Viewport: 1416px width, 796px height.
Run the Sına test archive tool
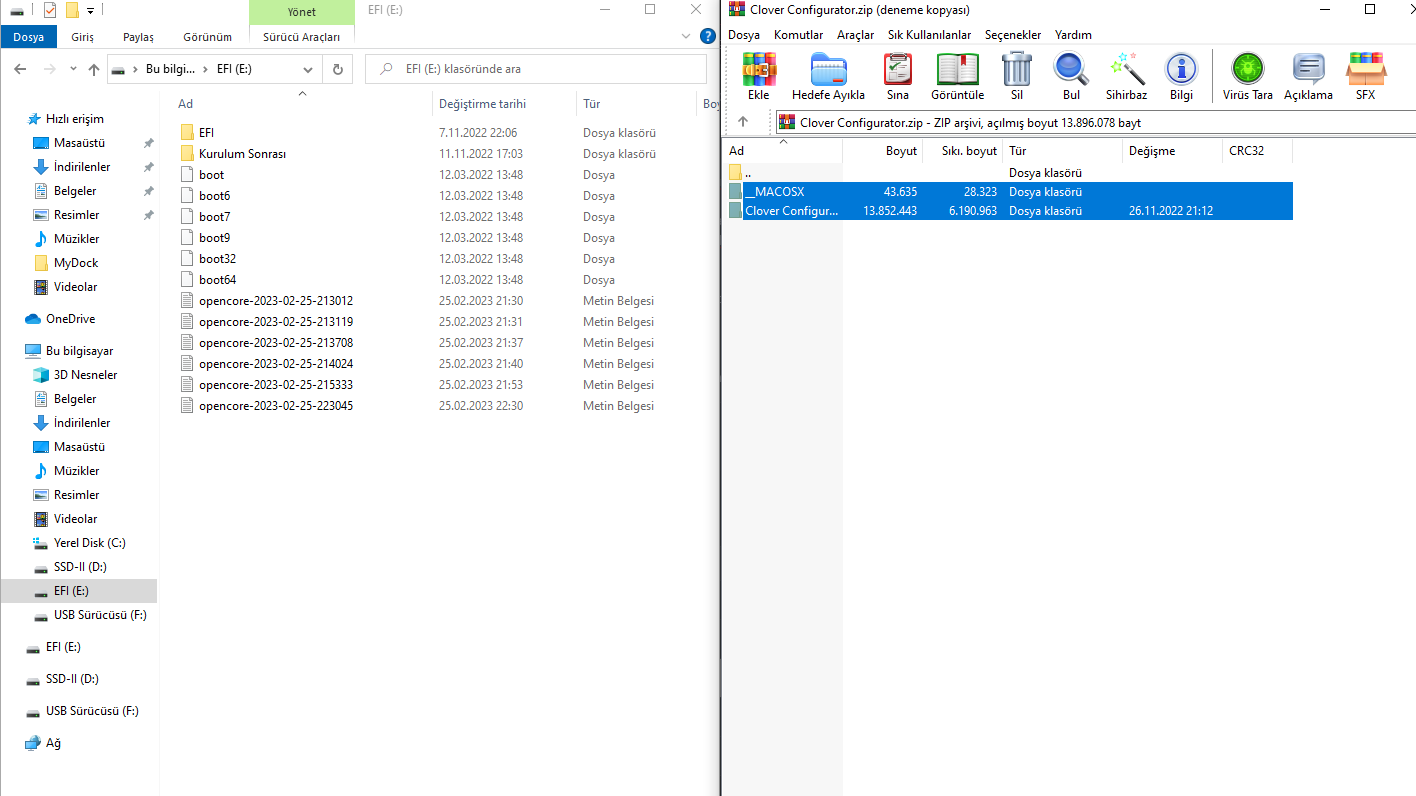point(897,76)
